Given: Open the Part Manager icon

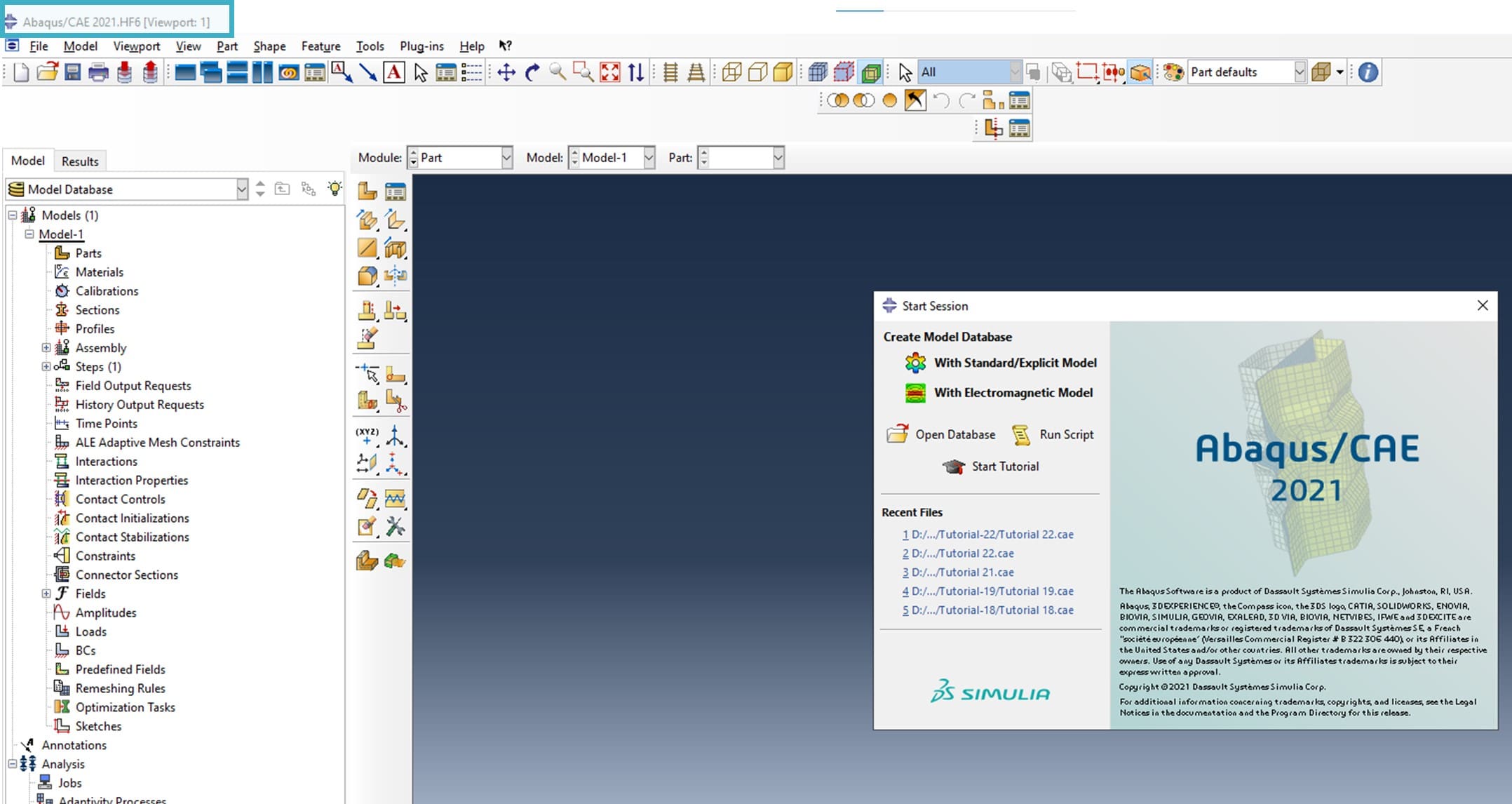Looking at the screenshot, I should pyautogui.click(x=396, y=191).
